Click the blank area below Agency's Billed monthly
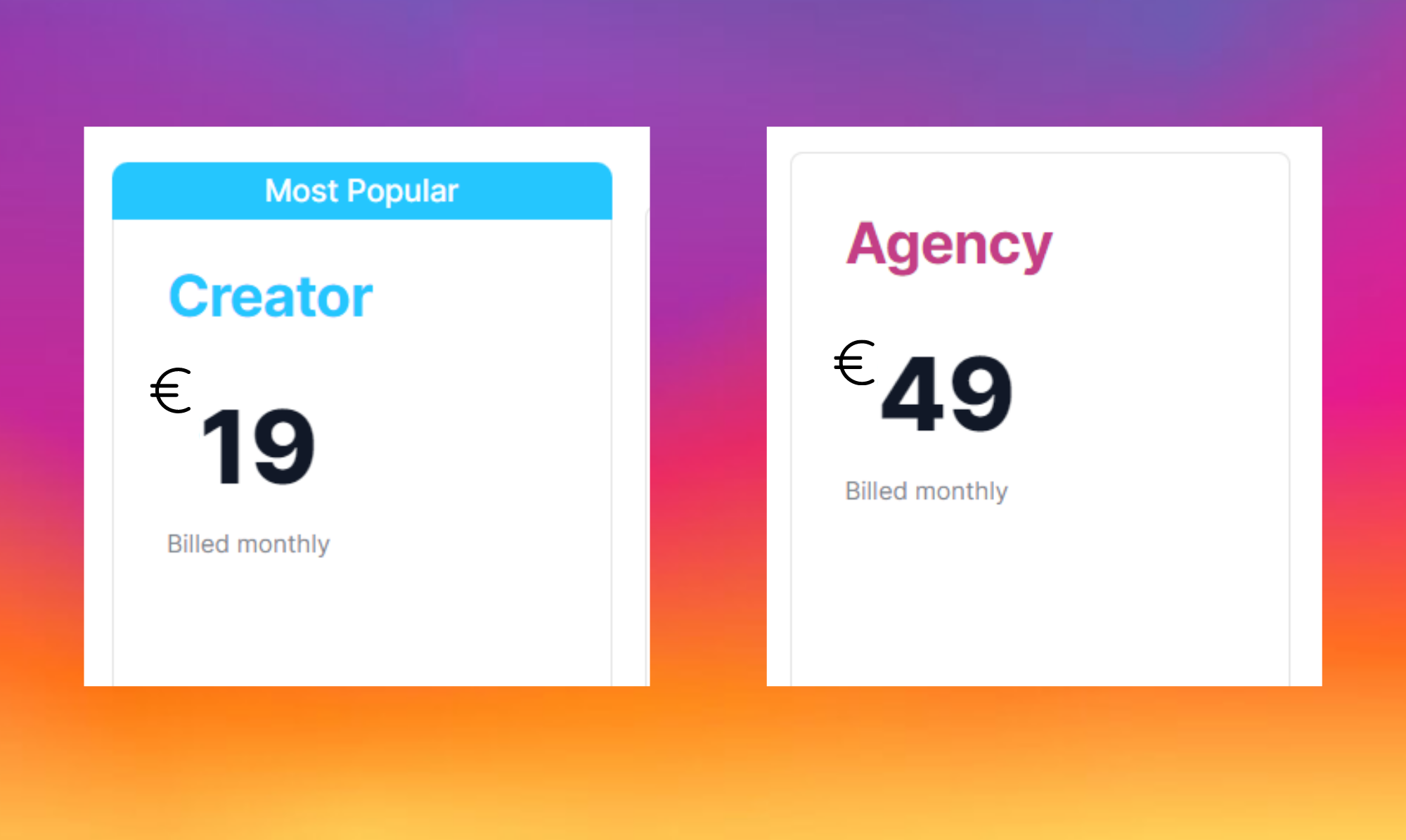Screen dimensions: 1406x840 click(x=1040, y=594)
